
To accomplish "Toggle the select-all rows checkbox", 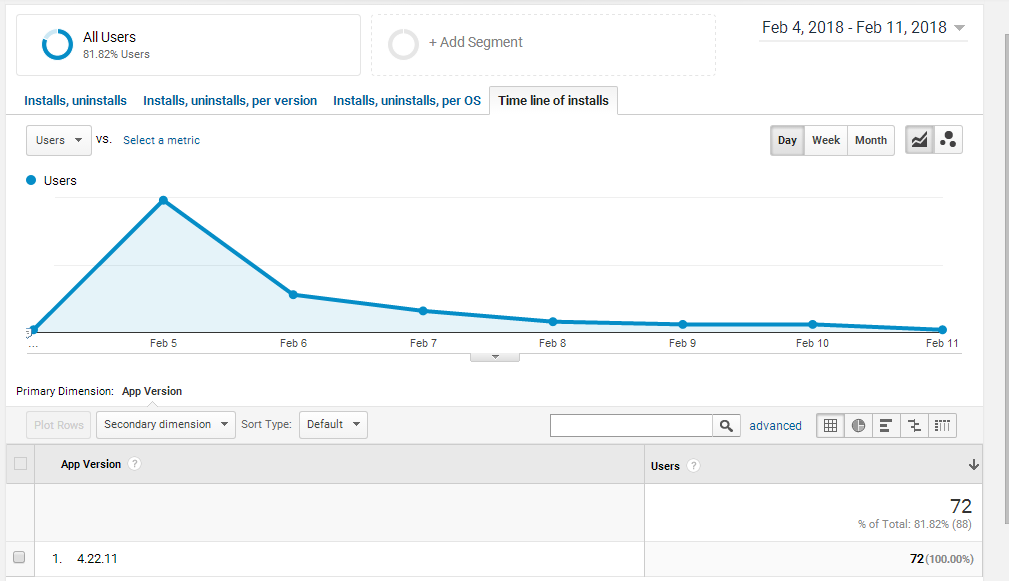I will [x=21, y=463].
